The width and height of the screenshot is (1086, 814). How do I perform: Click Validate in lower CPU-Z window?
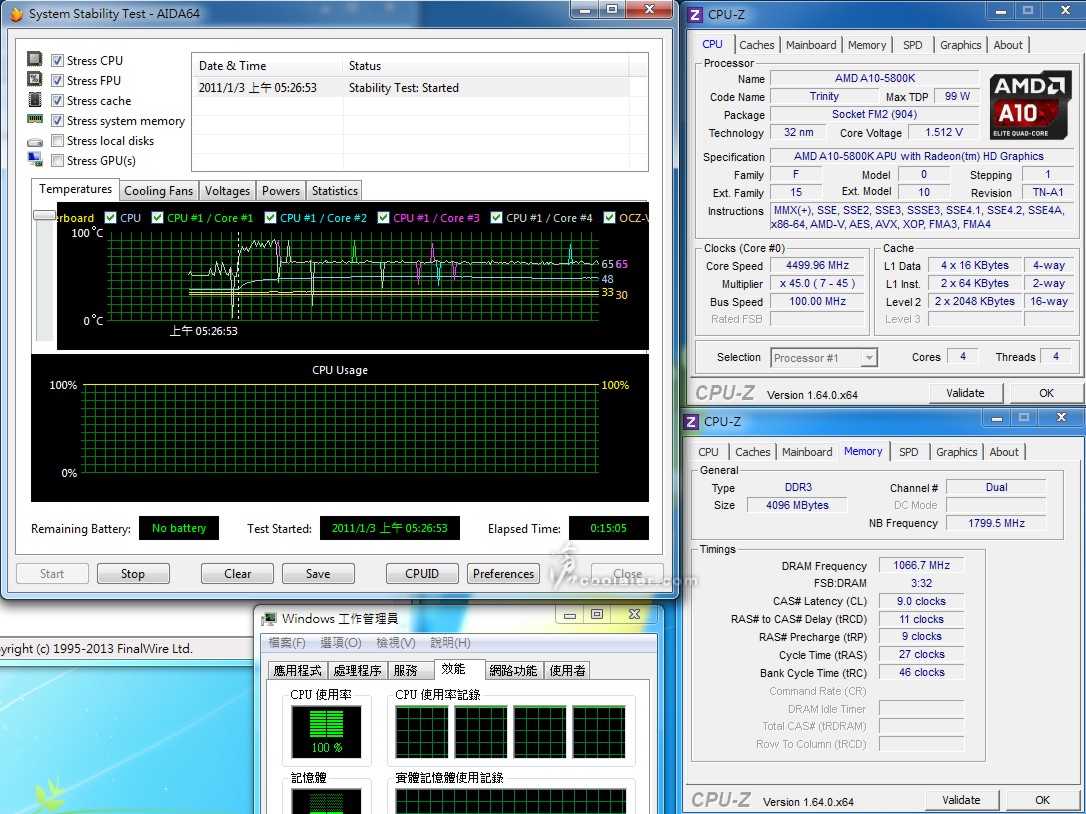(x=961, y=800)
